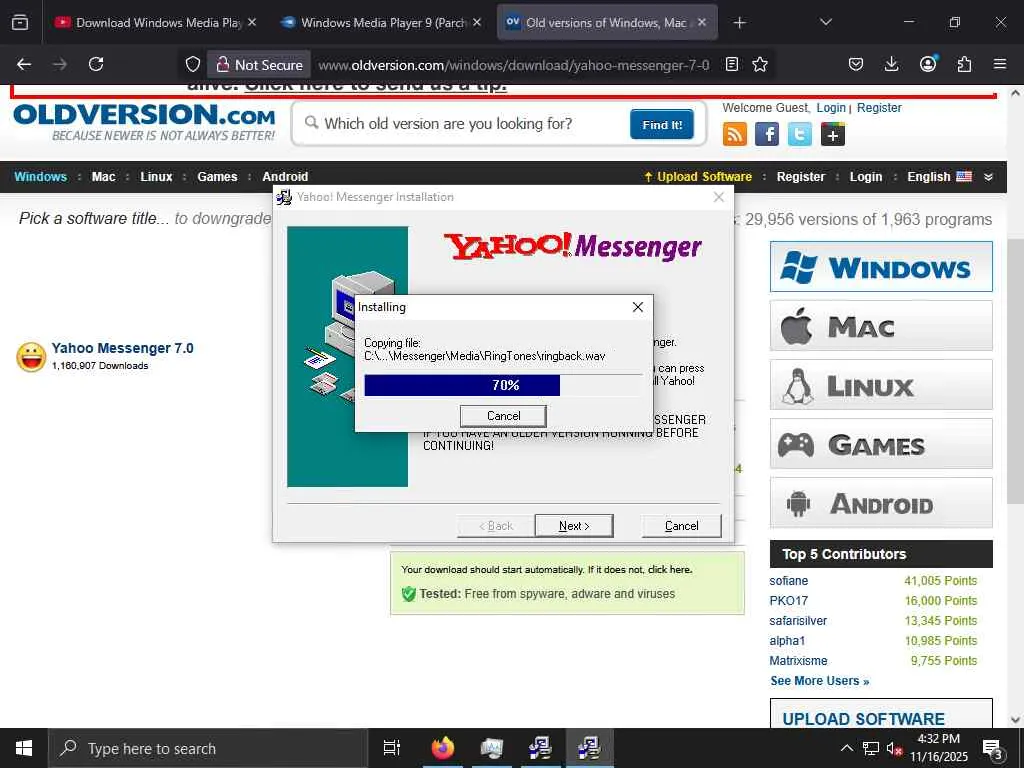
Task: Open Pocket save icon in toolbar
Action: 856,64
